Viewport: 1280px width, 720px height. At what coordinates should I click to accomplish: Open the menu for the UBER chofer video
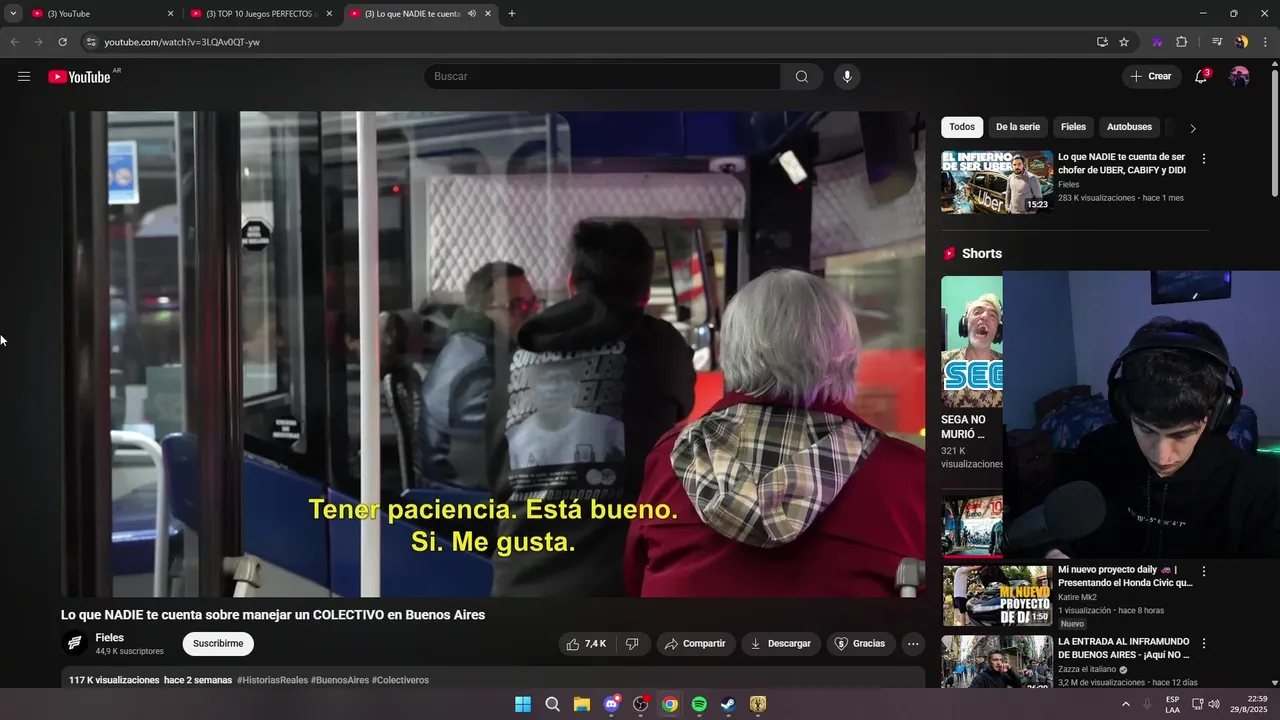[1204, 159]
